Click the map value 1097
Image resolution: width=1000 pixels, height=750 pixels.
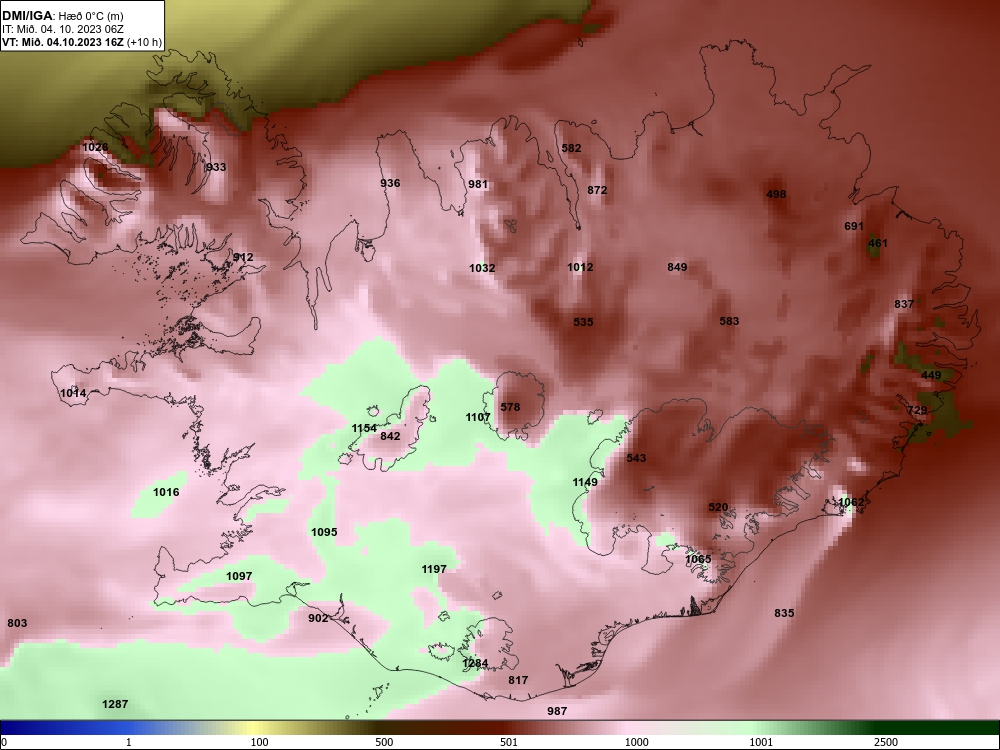coord(239,577)
